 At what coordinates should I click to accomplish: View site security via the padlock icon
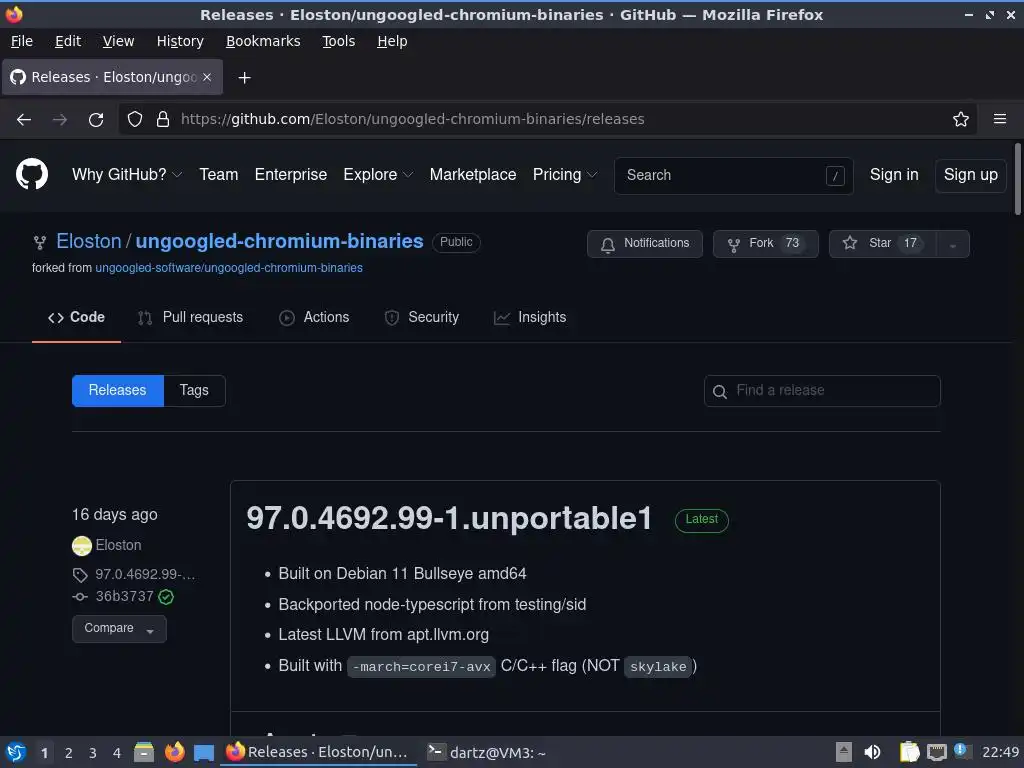163,120
